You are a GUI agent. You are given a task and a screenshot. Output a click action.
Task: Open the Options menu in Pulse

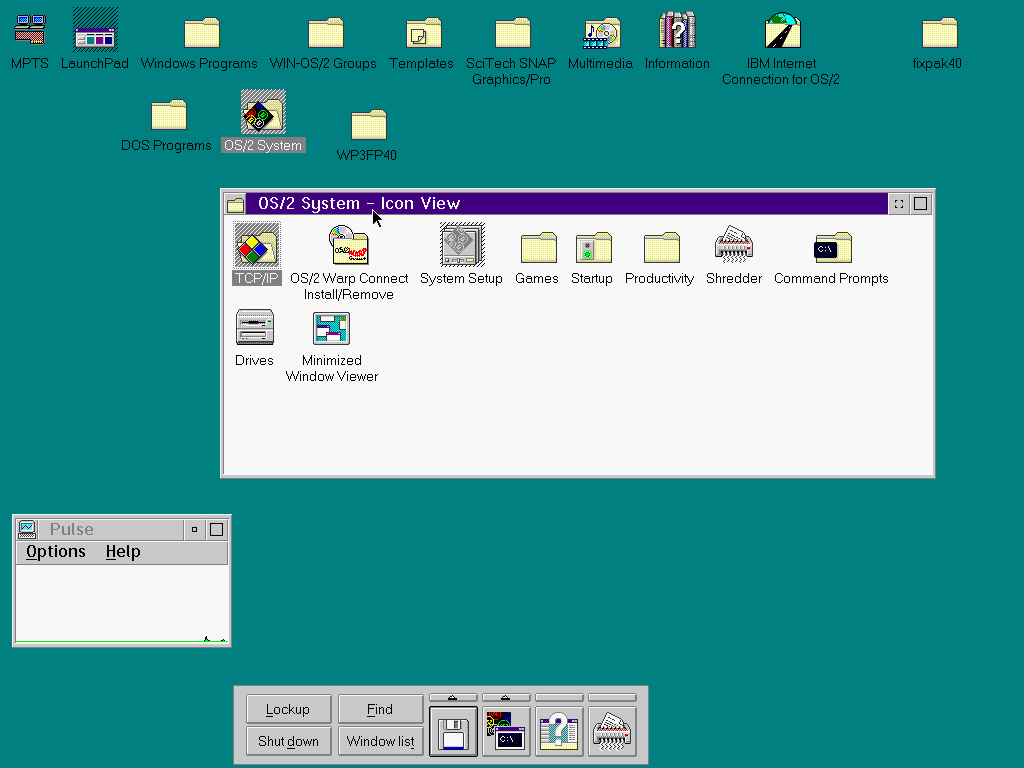tap(56, 552)
